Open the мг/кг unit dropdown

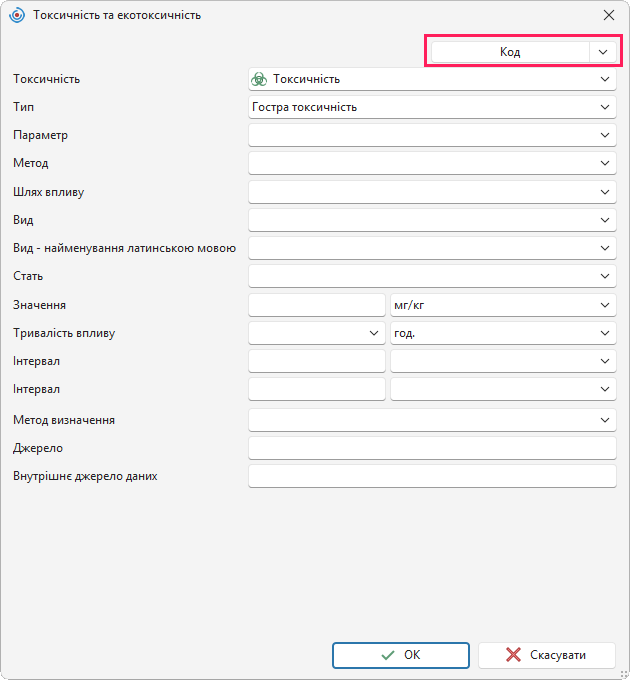[503, 305]
